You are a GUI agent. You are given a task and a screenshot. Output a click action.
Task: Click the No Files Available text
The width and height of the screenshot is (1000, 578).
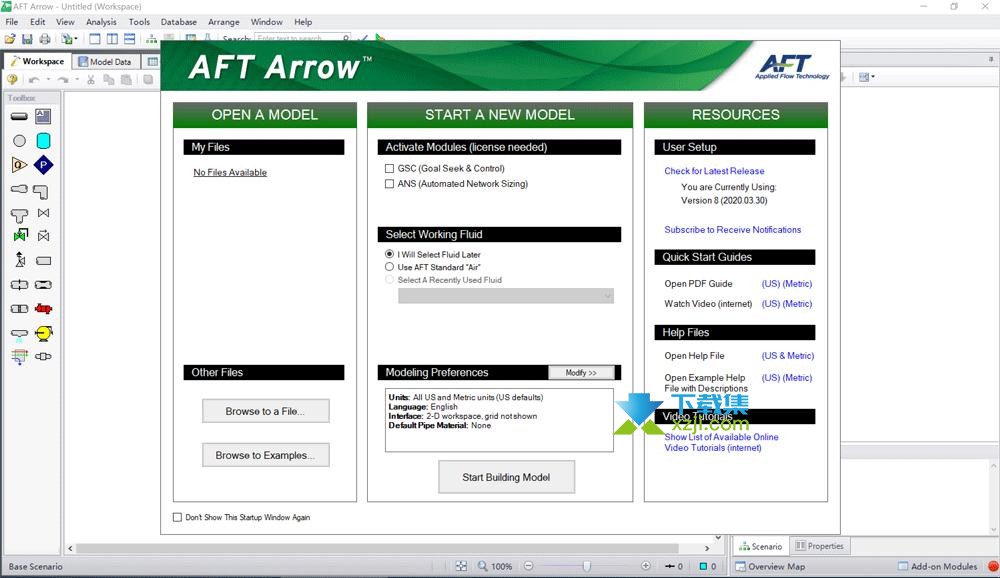click(230, 172)
